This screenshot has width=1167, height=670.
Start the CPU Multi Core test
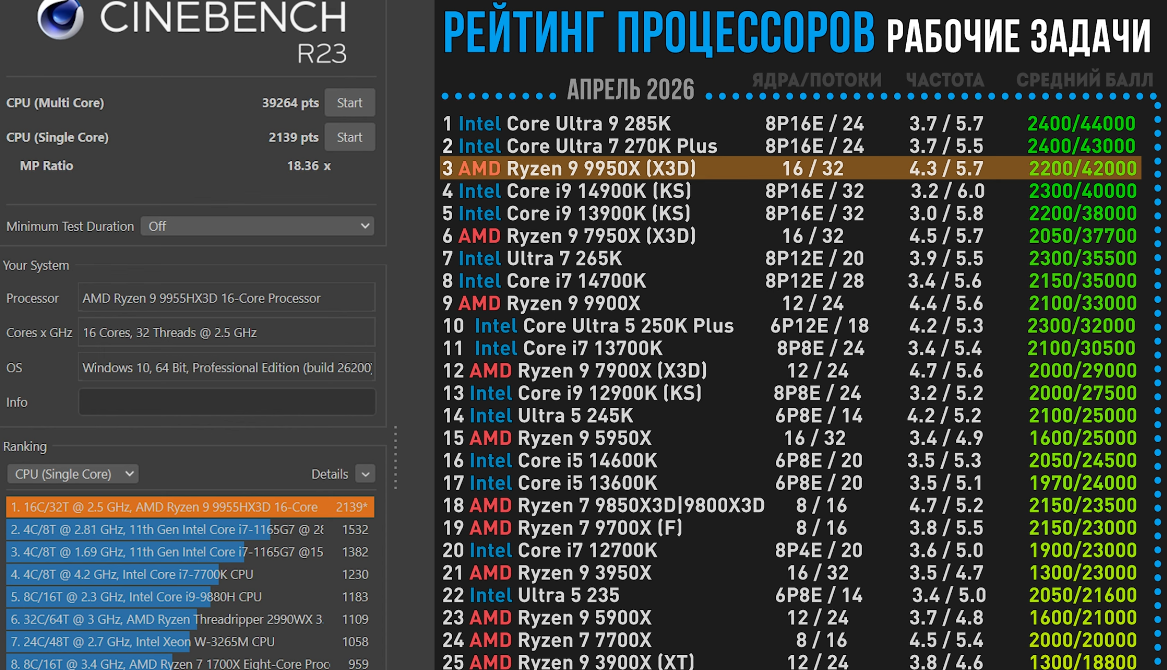point(350,103)
